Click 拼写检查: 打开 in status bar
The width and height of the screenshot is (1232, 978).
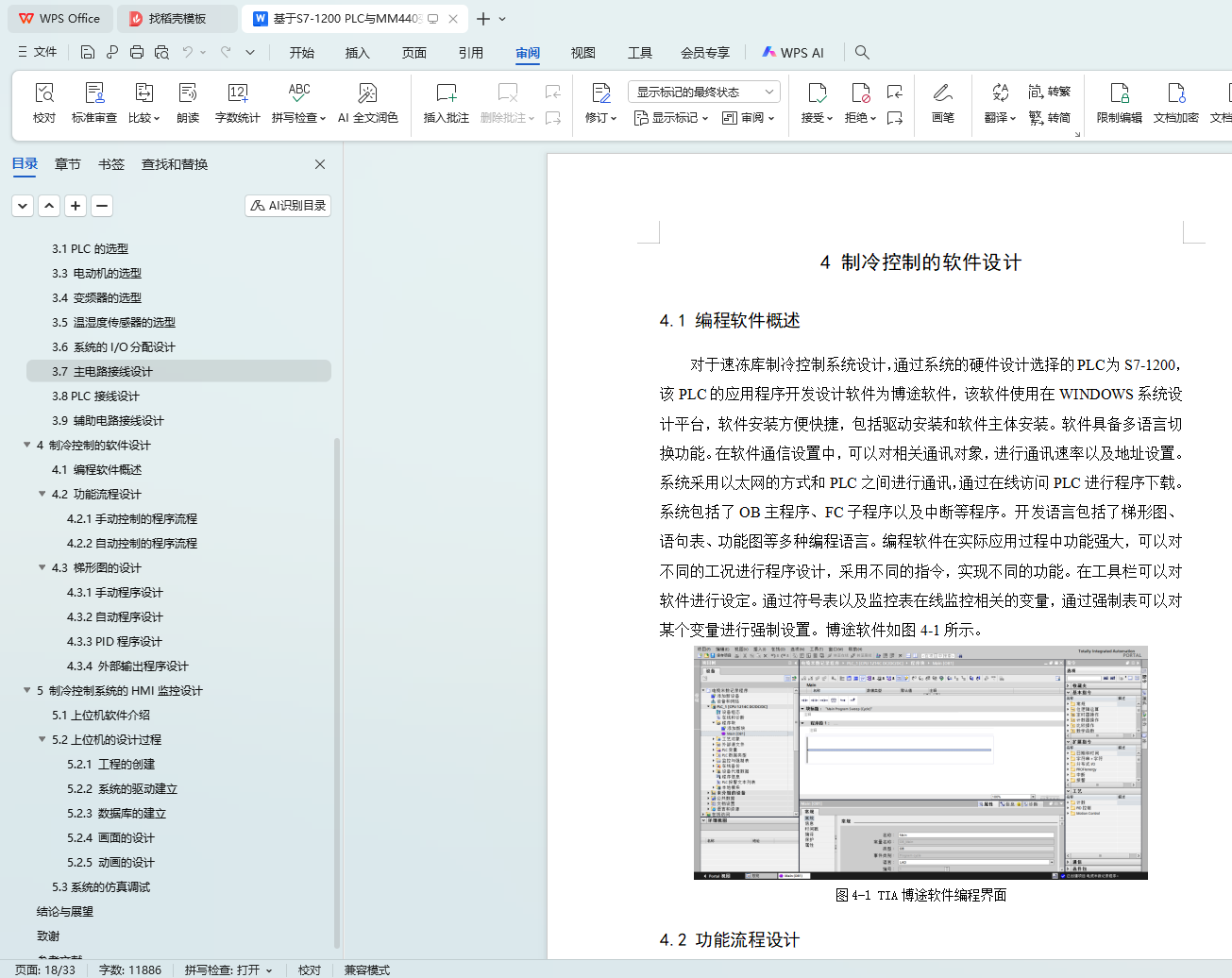coord(228,970)
